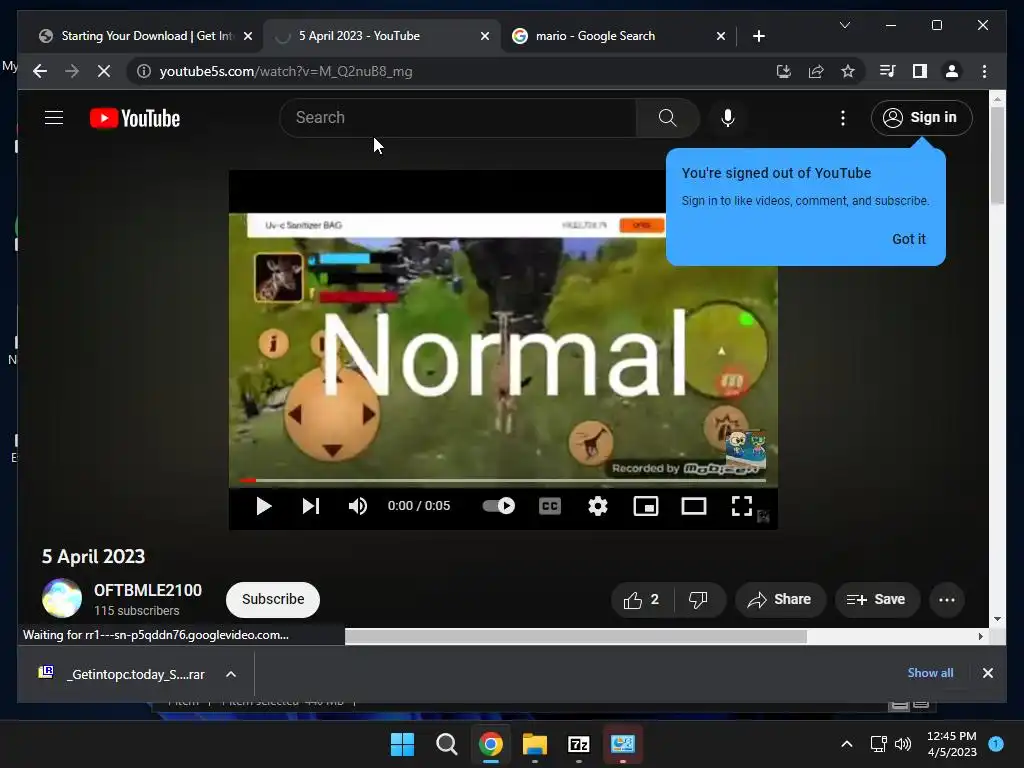1024x768 pixels.
Task: Enable miniplayer mode
Action: pyautogui.click(x=646, y=506)
